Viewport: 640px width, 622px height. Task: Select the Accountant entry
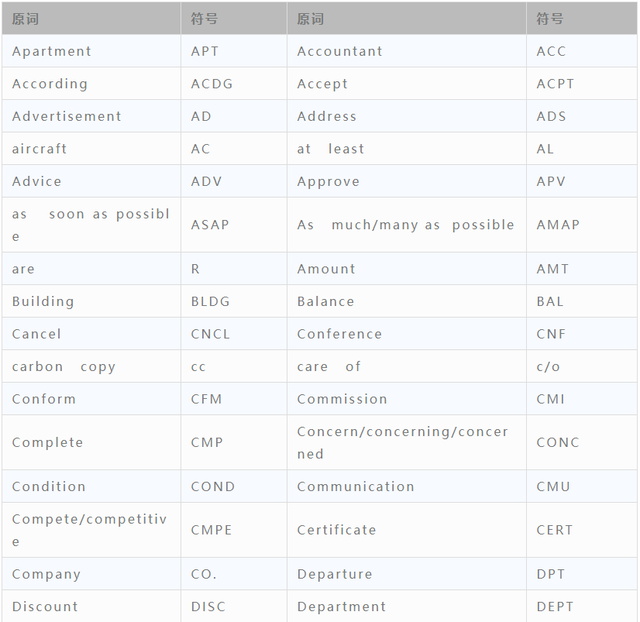(340, 51)
